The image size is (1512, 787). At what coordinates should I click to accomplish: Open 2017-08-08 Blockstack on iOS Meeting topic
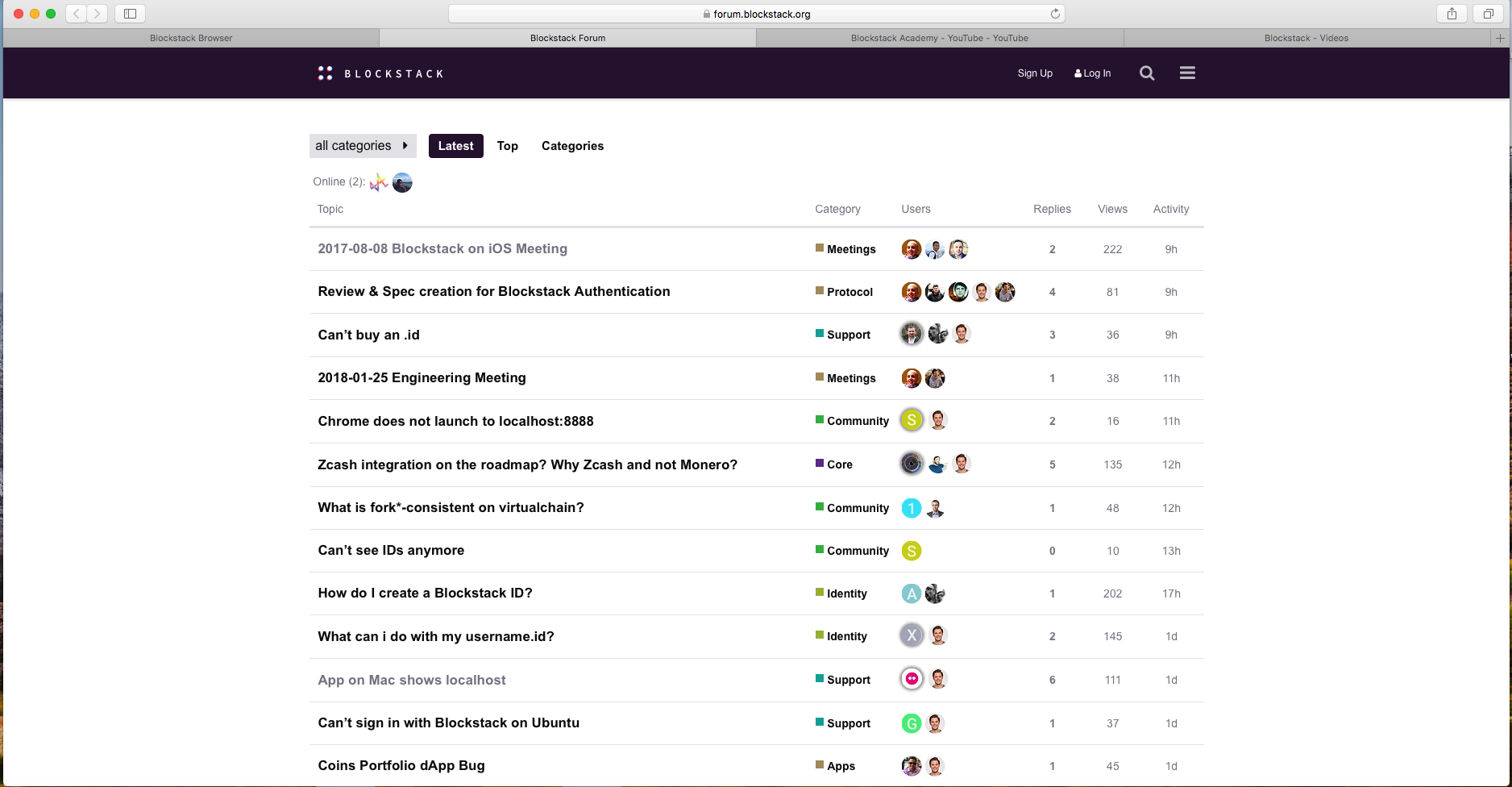[442, 249]
